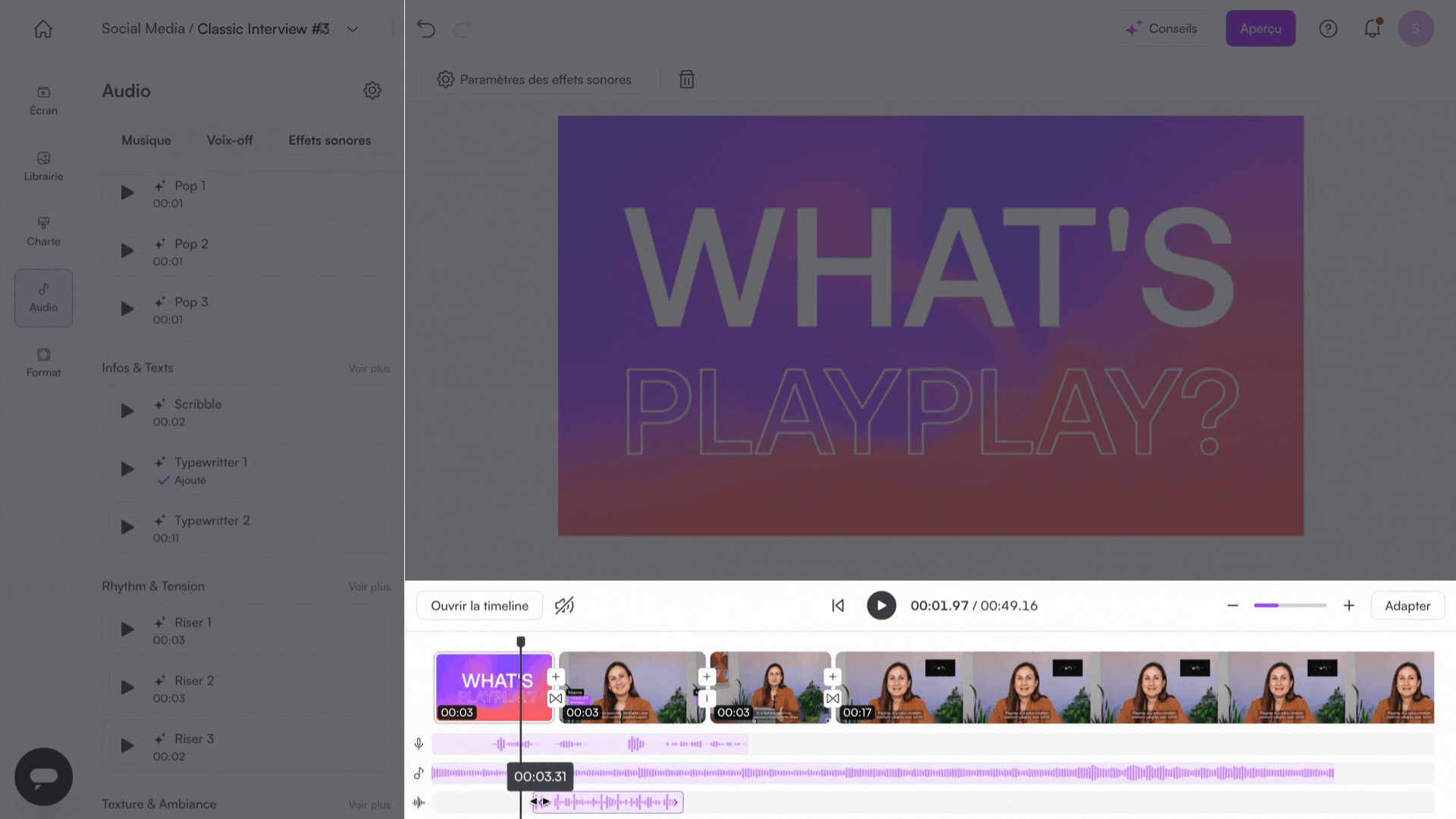
Task: Toggle the mute audio icon beside Ouvrir la timeline
Action: tap(564, 605)
